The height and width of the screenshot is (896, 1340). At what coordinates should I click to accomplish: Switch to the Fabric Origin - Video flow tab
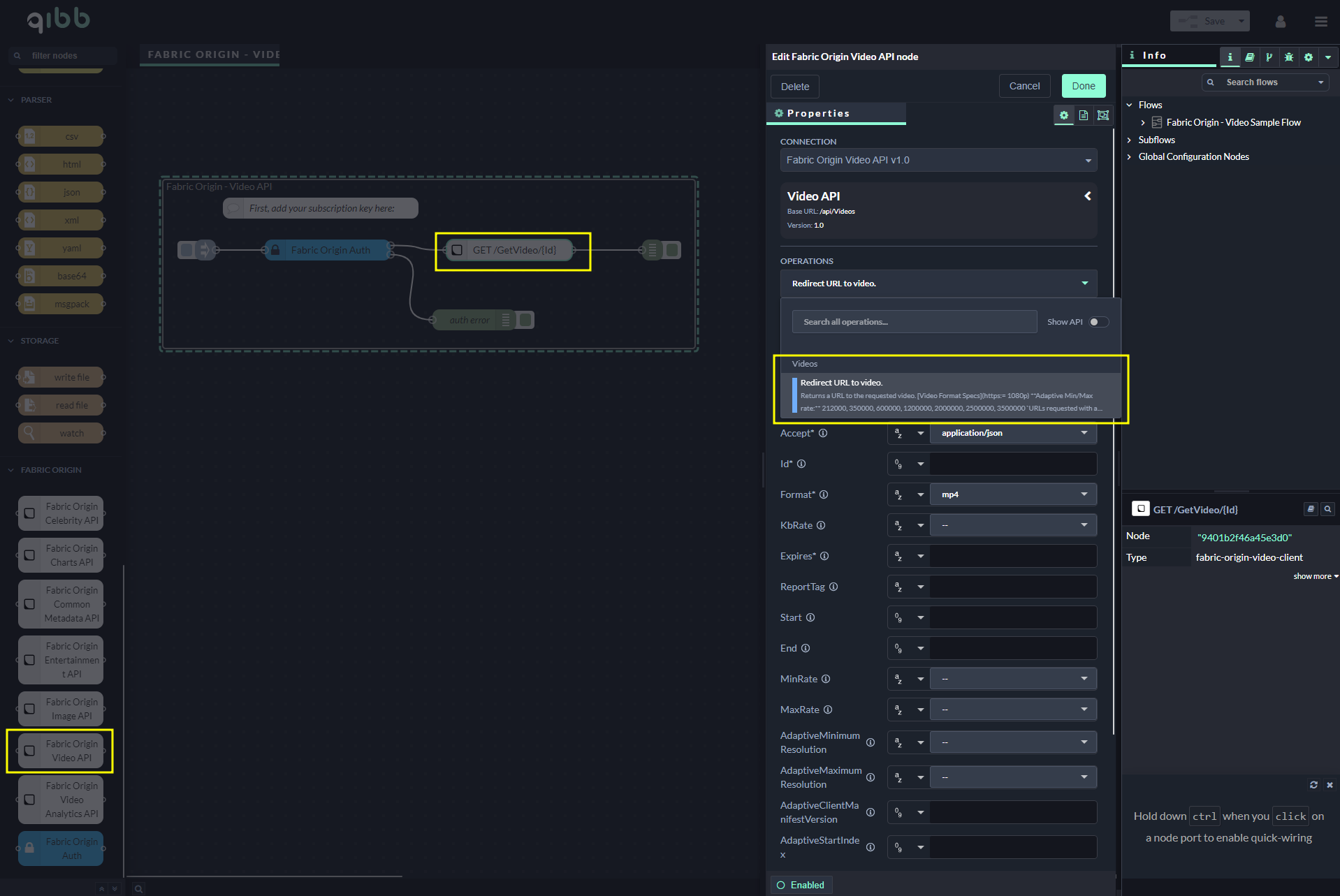210,54
